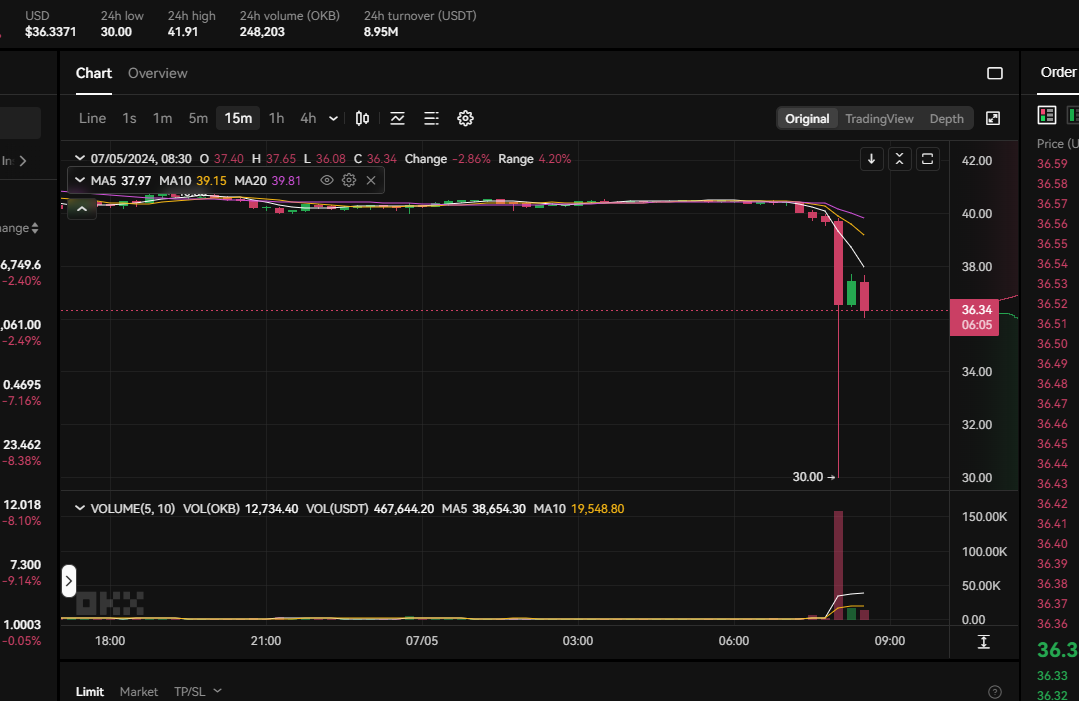Click market row priced 12.018
This screenshot has width=1079, height=701.
tap(21, 512)
